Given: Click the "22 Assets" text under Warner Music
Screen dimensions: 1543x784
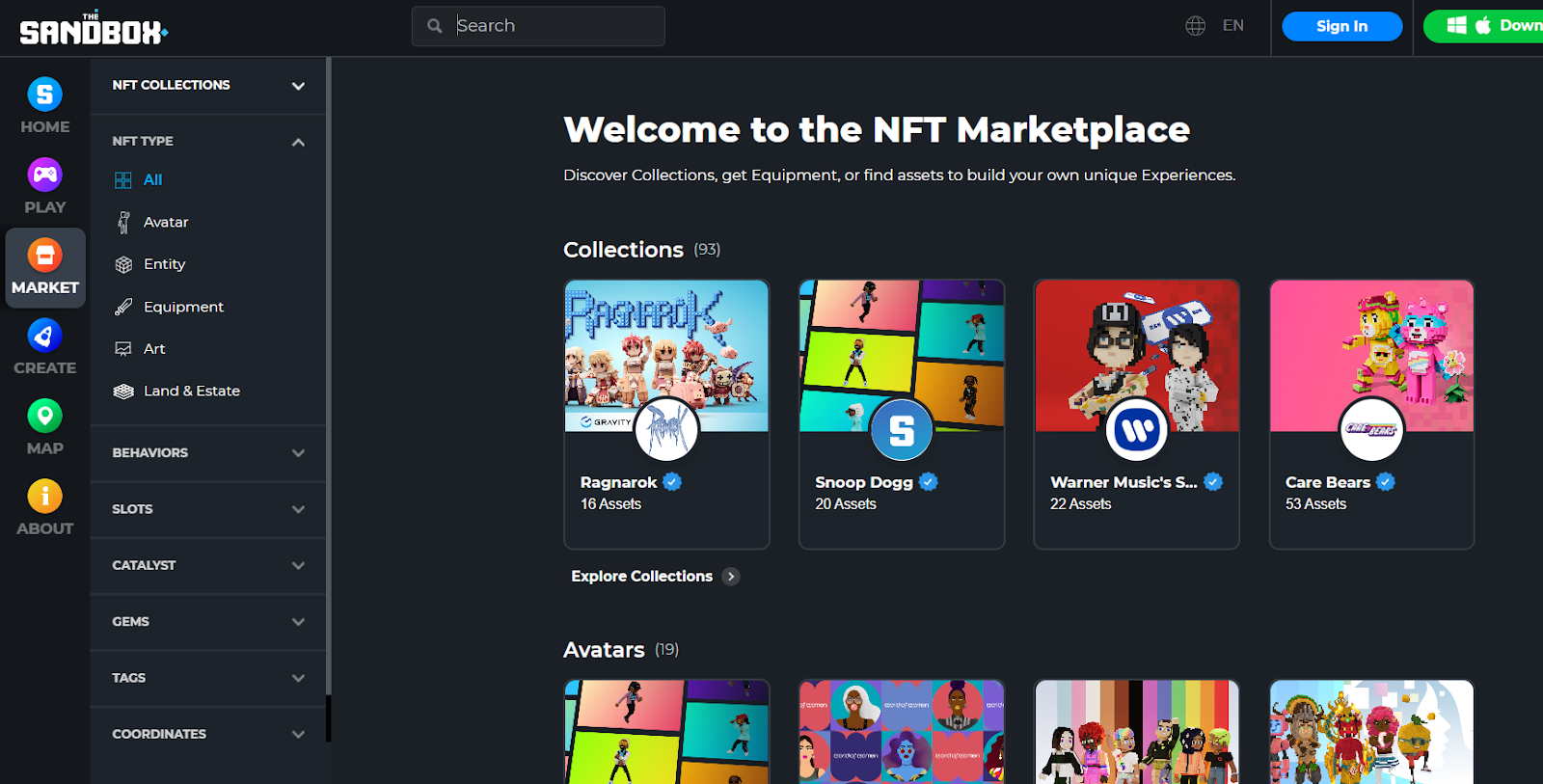Looking at the screenshot, I should pos(1081,504).
